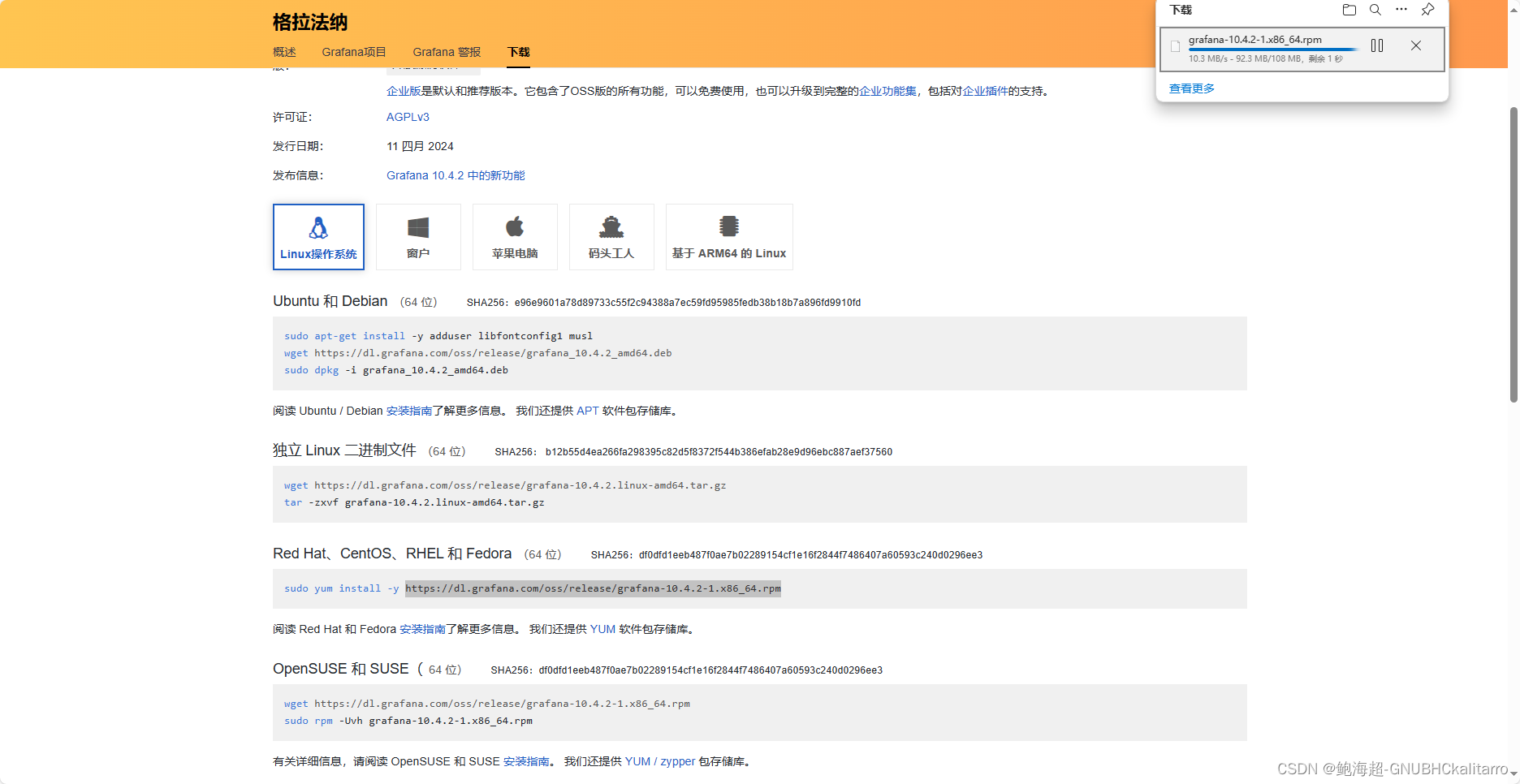Screen dimensions: 1520x784
Task: Open Grafana 10.4.2 中的新功能 link
Action: pyautogui.click(x=456, y=175)
